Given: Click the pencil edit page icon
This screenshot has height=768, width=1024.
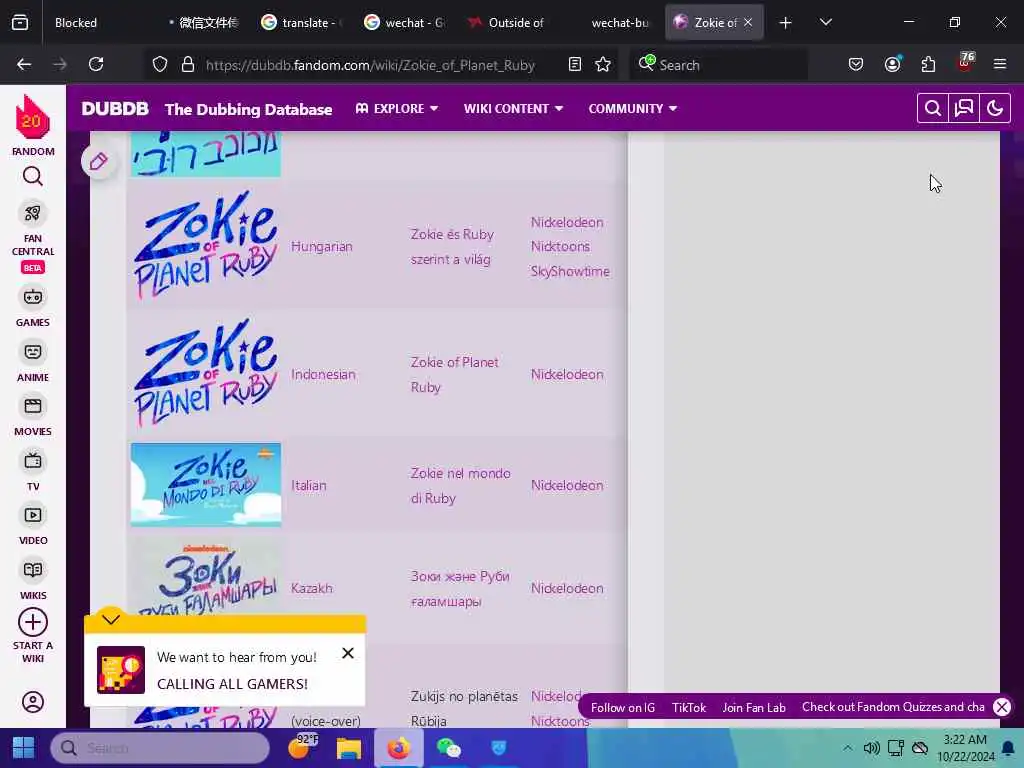Looking at the screenshot, I should (99, 161).
